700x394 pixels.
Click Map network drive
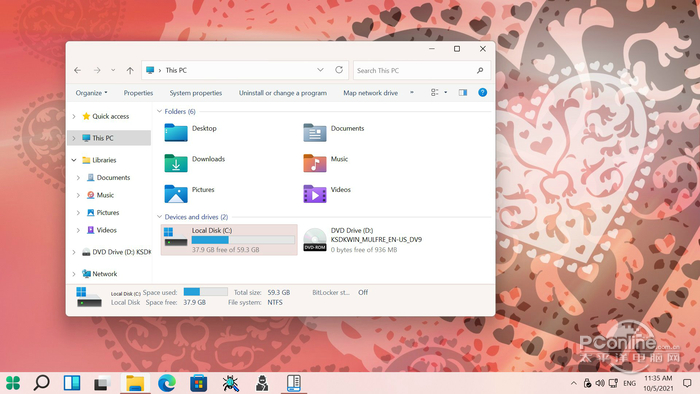click(x=370, y=93)
